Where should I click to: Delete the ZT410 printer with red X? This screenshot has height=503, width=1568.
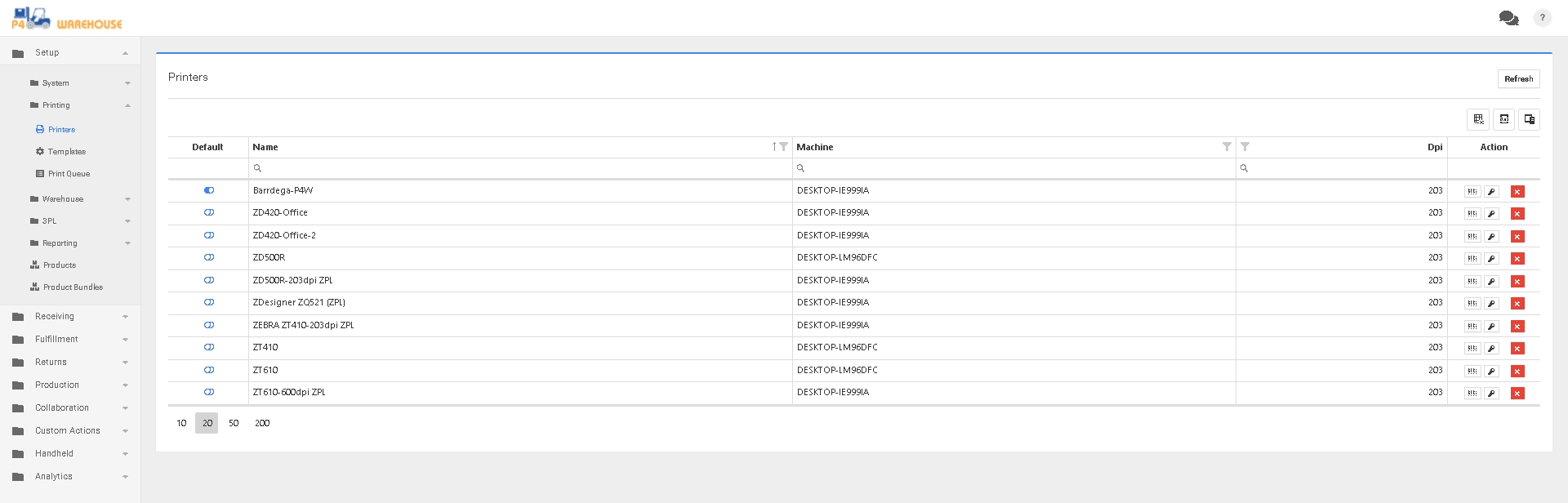point(1517,349)
